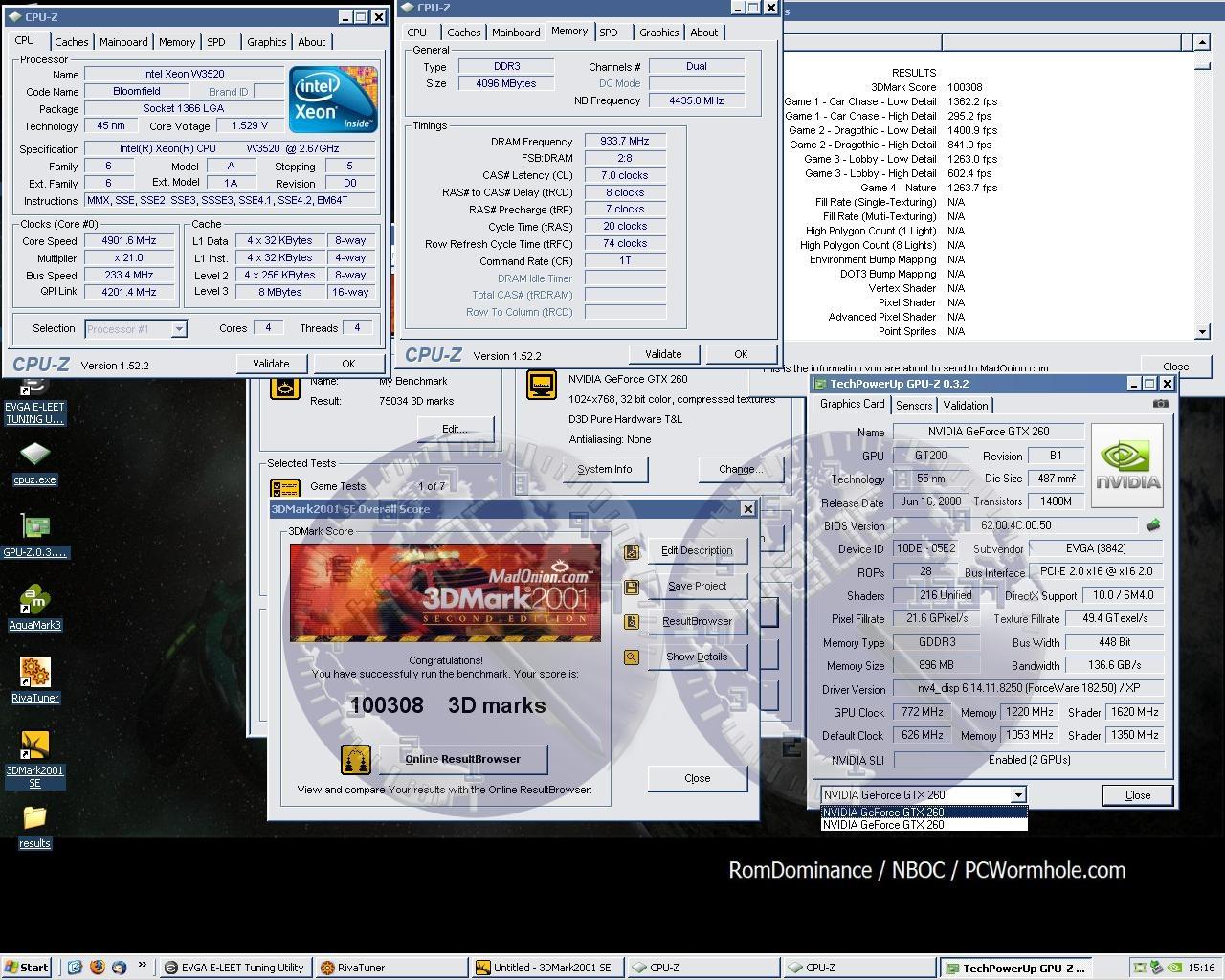1225x980 pixels.
Task: Click the system tray clock showing 15:16
Action: (x=1200, y=968)
